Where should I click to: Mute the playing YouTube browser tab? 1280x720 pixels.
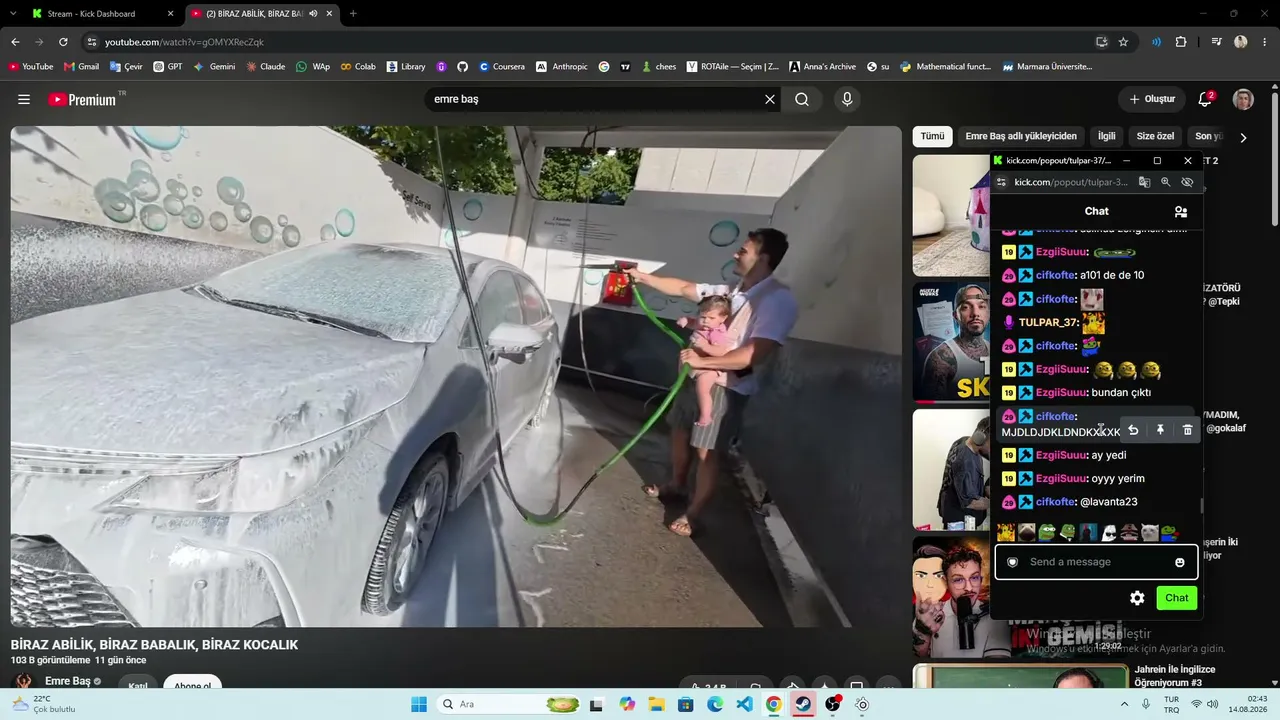point(314,14)
